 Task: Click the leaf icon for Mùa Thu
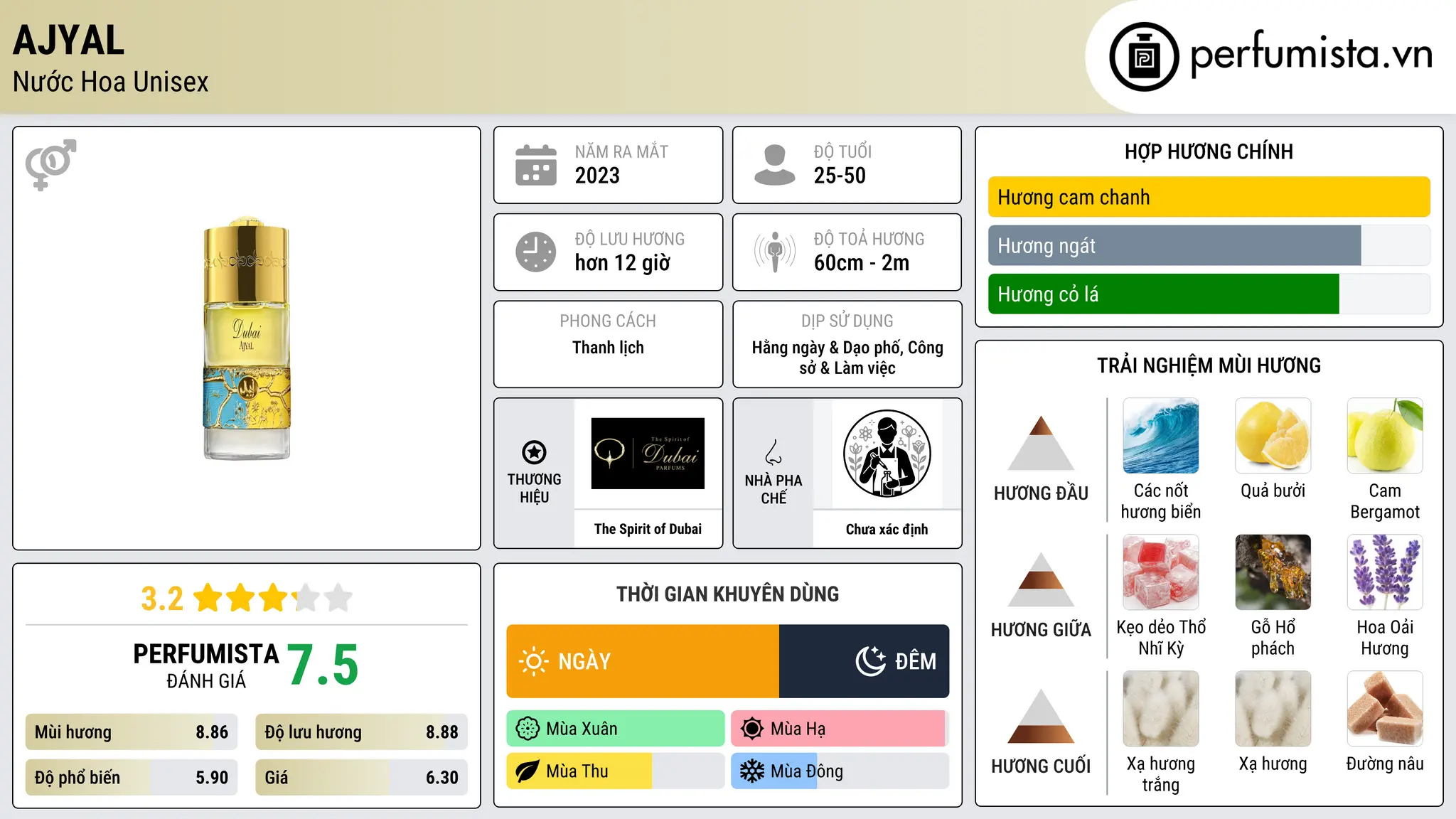(528, 771)
